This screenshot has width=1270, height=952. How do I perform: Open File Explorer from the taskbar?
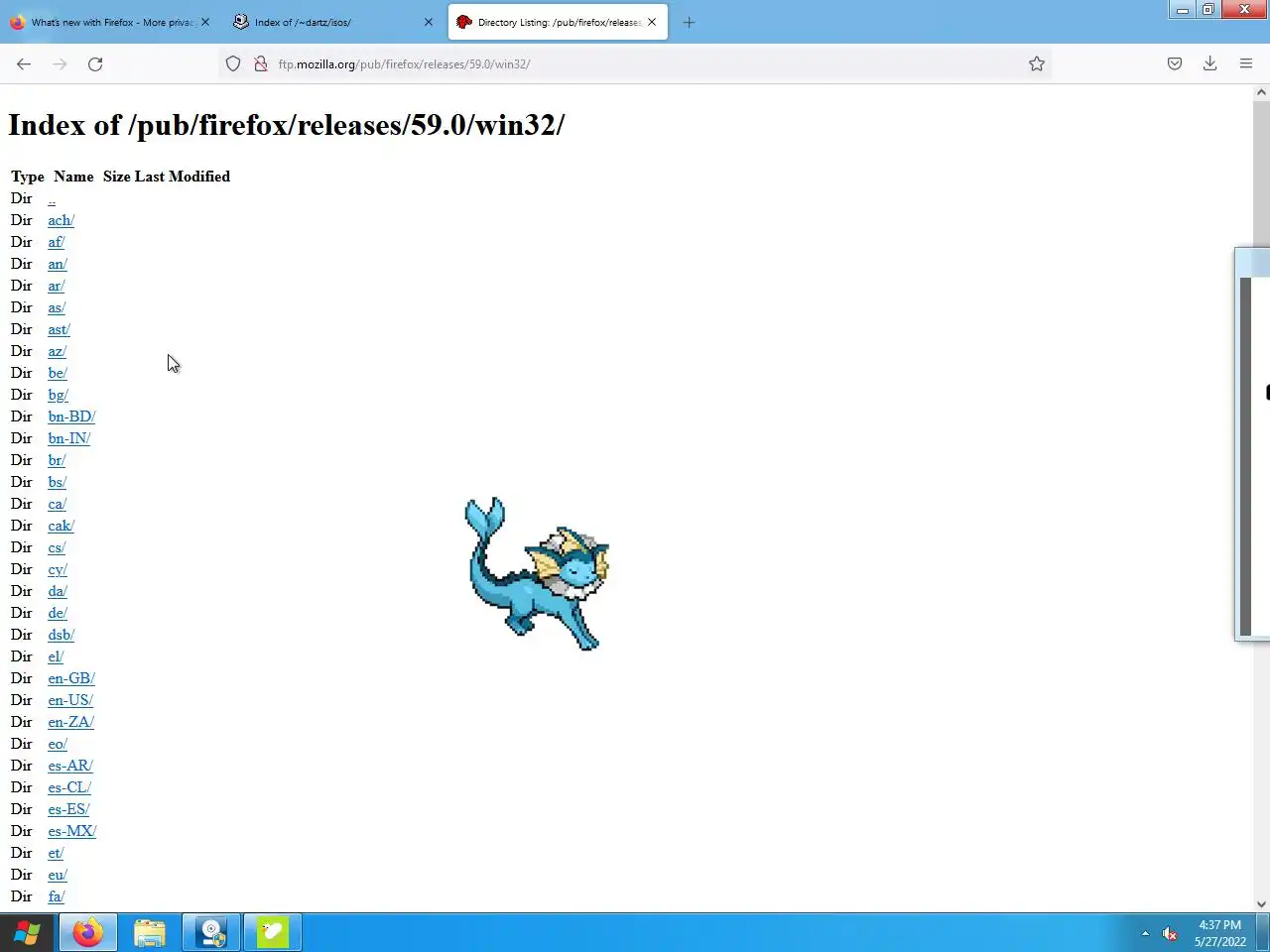(150, 933)
